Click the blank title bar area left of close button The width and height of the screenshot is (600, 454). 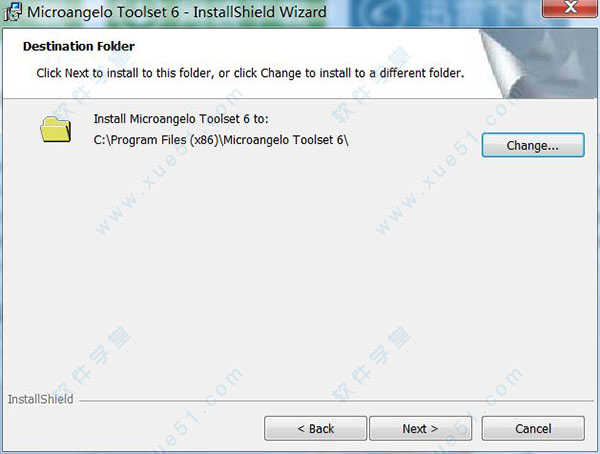pyautogui.click(x=432, y=12)
